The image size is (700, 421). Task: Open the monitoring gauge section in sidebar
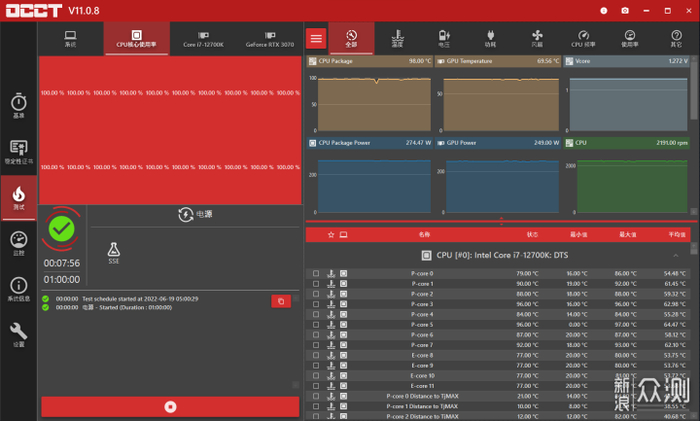point(18,243)
